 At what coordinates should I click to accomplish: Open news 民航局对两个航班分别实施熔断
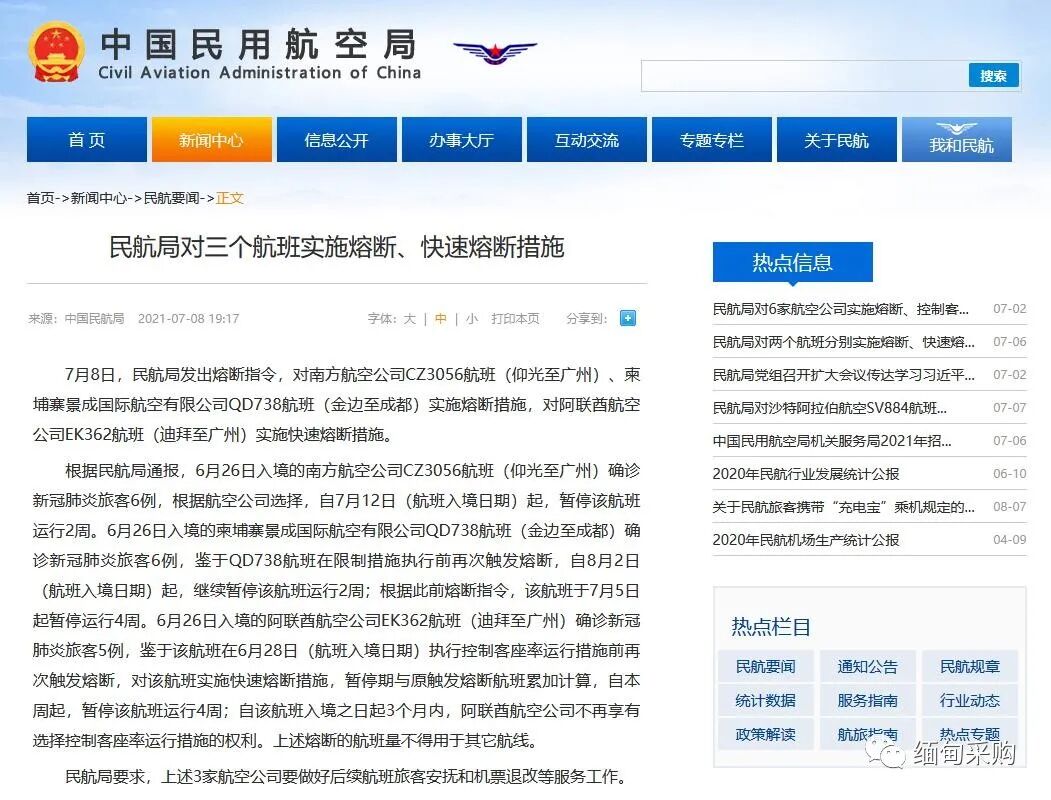843,342
